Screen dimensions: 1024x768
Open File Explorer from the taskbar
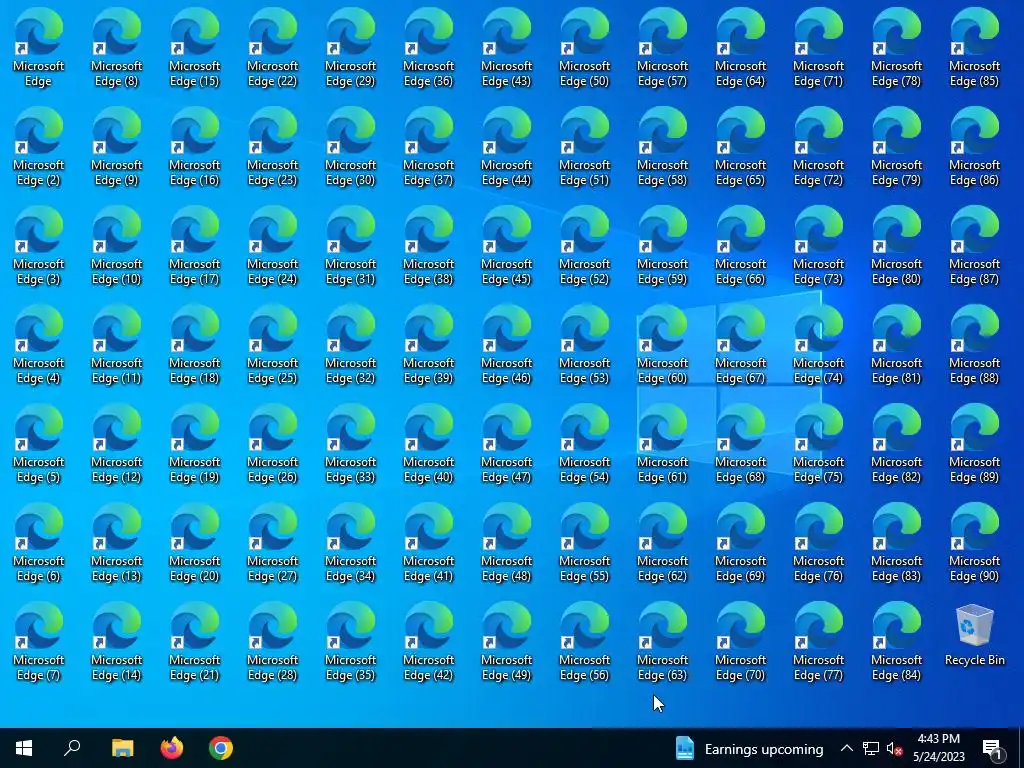(122, 748)
